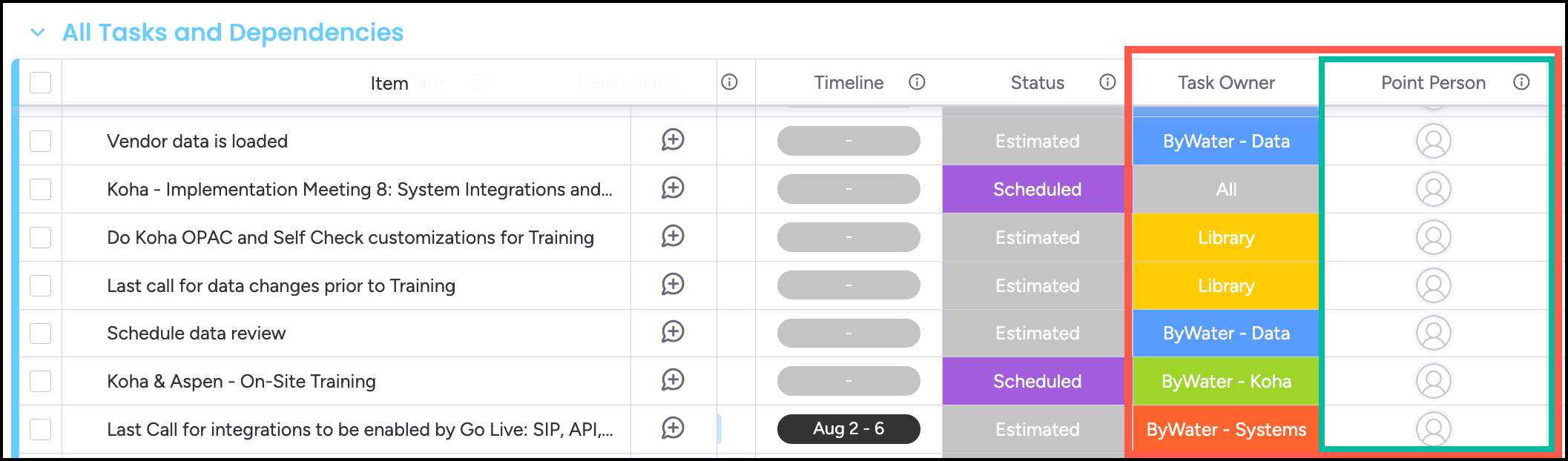The width and height of the screenshot is (1568, 461).
Task: Tick the select-all checkbox in header row
Action: tap(41, 82)
